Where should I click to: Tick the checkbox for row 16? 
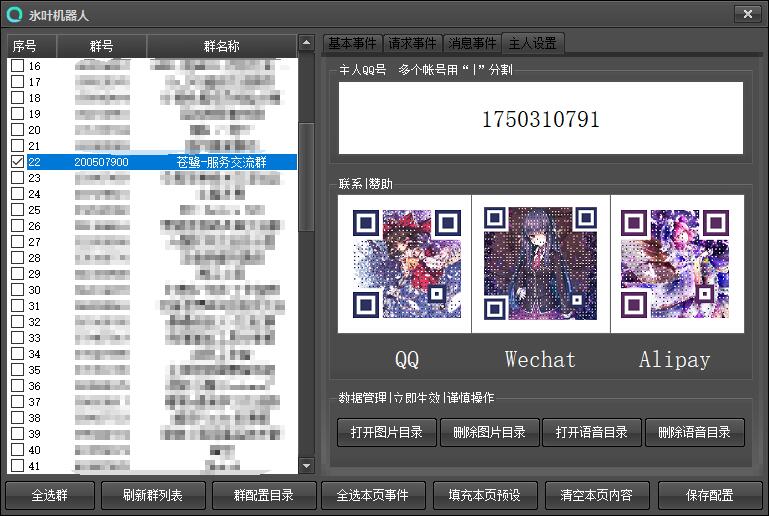tap(18, 66)
